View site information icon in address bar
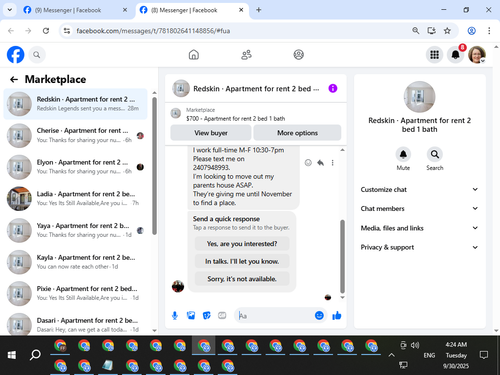500x375 pixels. point(67,31)
